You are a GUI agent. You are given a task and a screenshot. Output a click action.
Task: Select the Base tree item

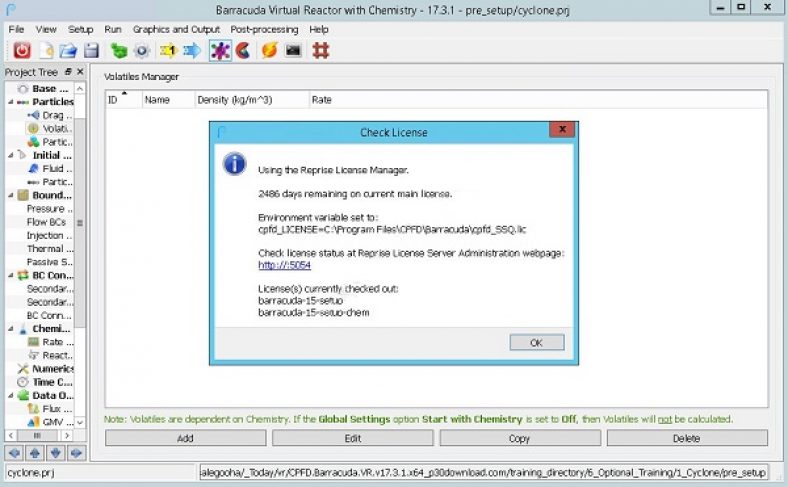[x=45, y=88]
